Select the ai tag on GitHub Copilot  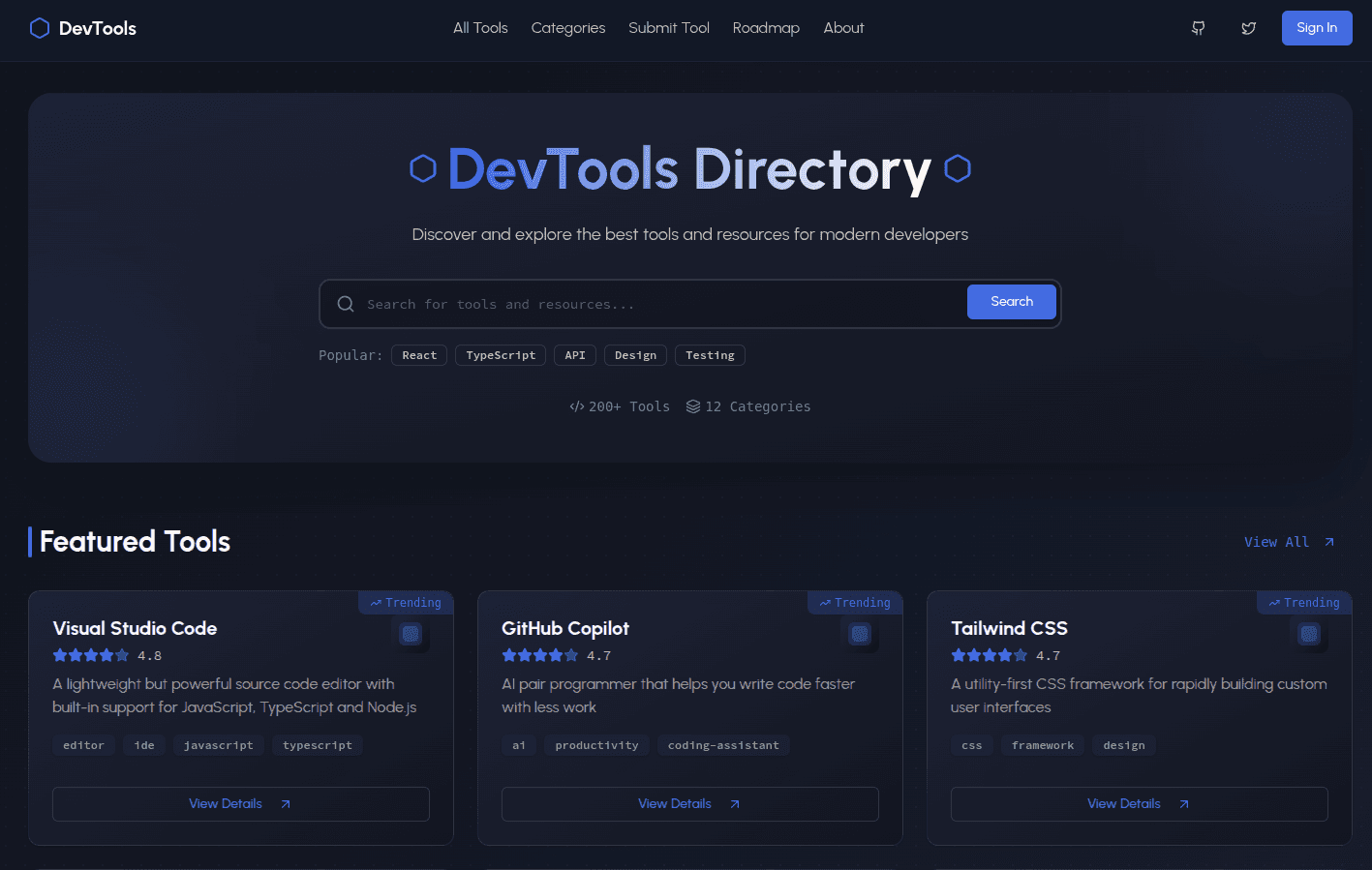pos(518,744)
